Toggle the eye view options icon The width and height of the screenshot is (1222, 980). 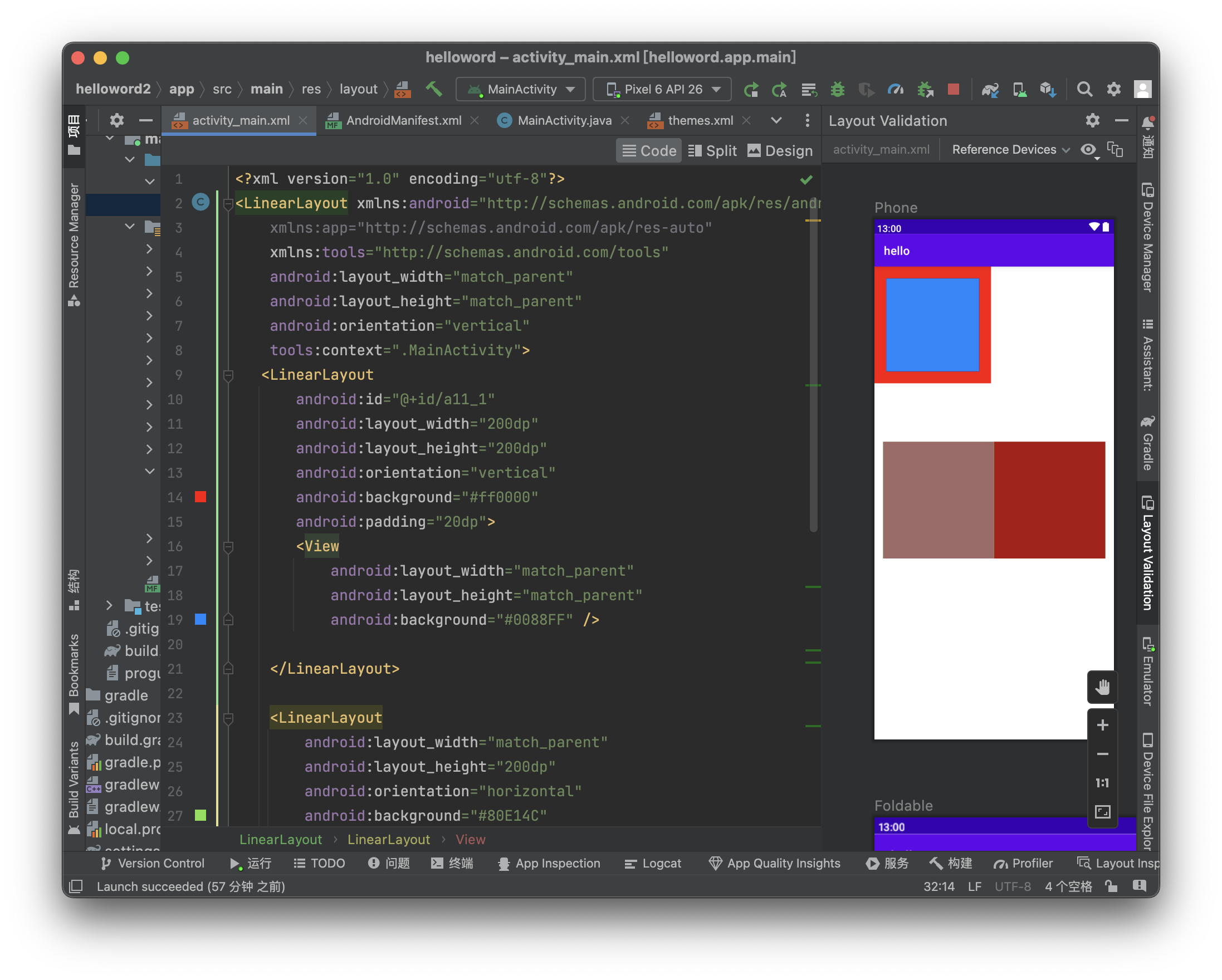(x=1088, y=150)
